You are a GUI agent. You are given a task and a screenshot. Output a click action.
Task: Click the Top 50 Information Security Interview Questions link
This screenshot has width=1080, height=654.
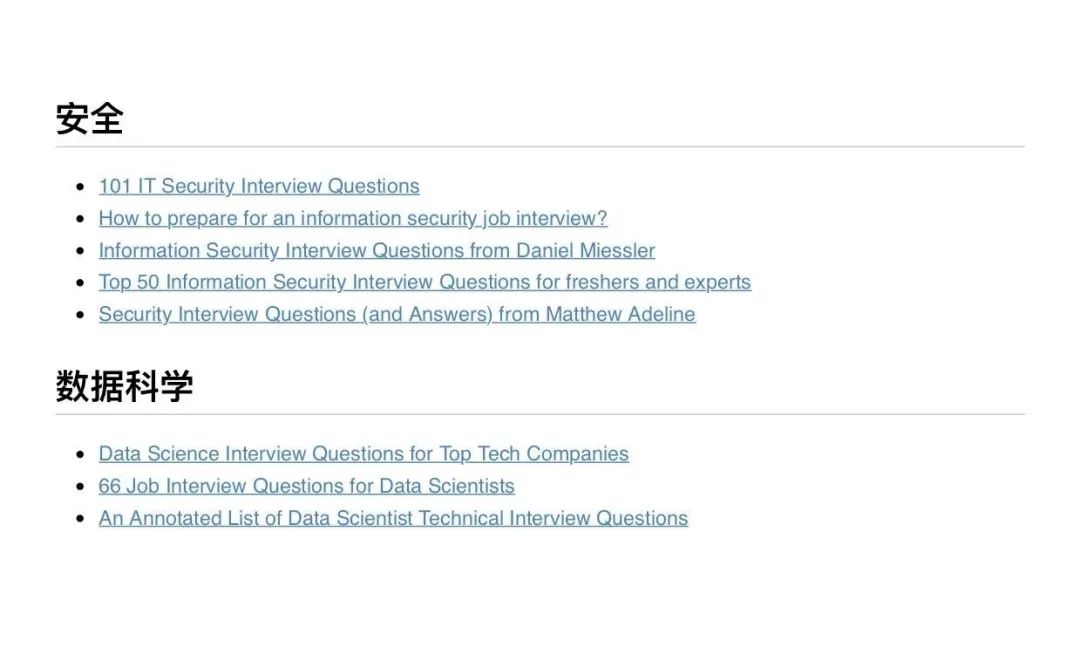pos(424,282)
